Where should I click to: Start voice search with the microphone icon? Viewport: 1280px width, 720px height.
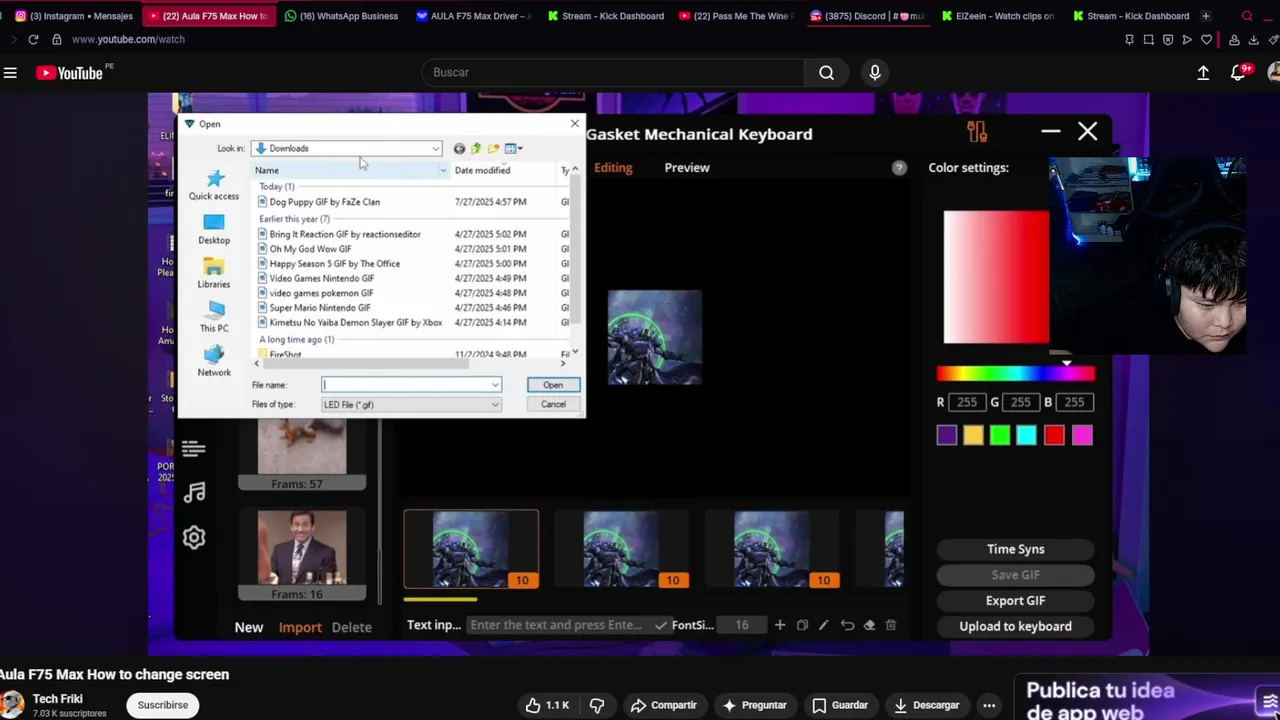click(875, 72)
